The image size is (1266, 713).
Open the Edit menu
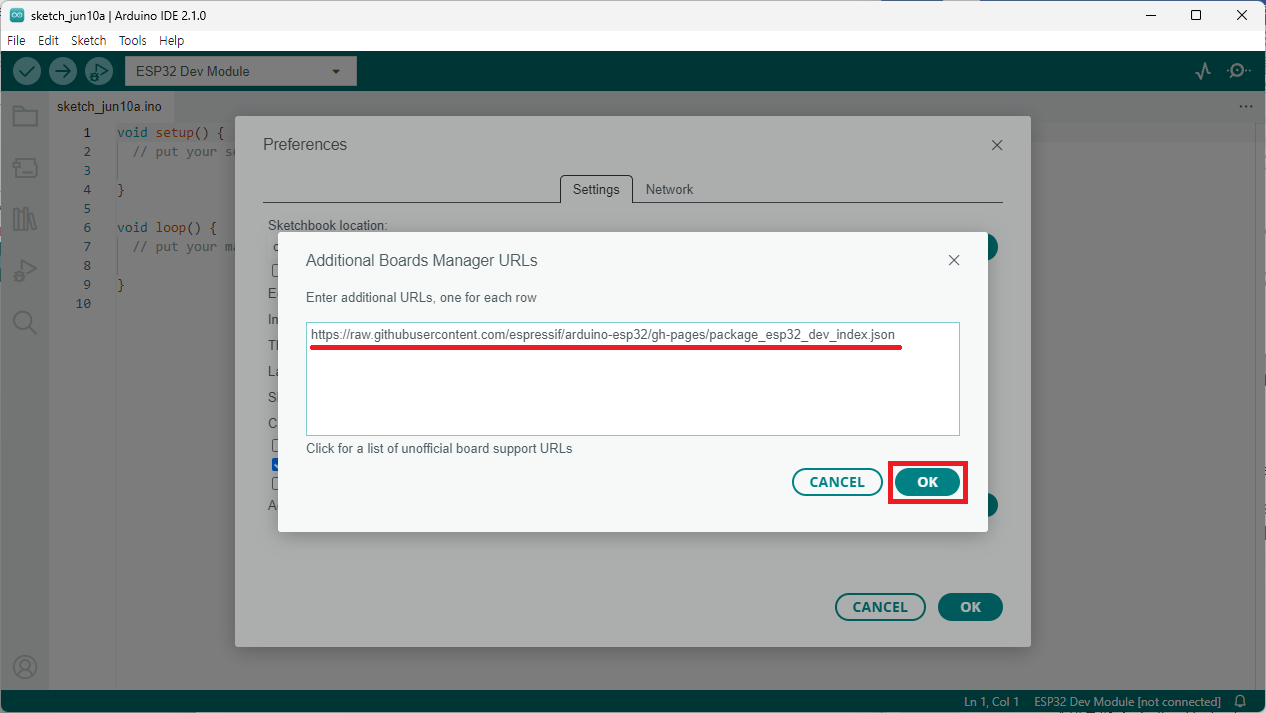point(48,41)
